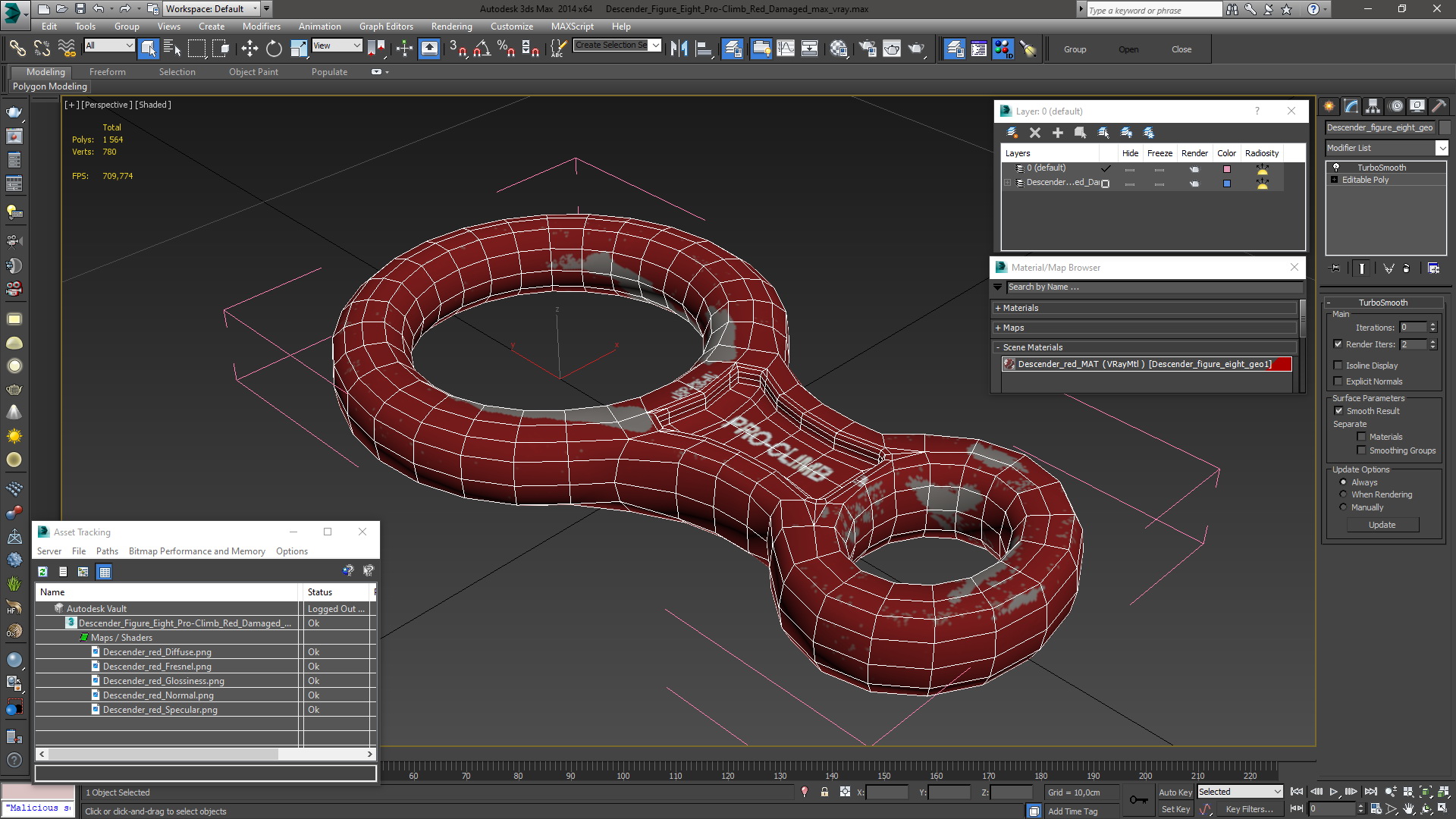
Task: Click the Group toolbar button
Action: click(1075, 49)
